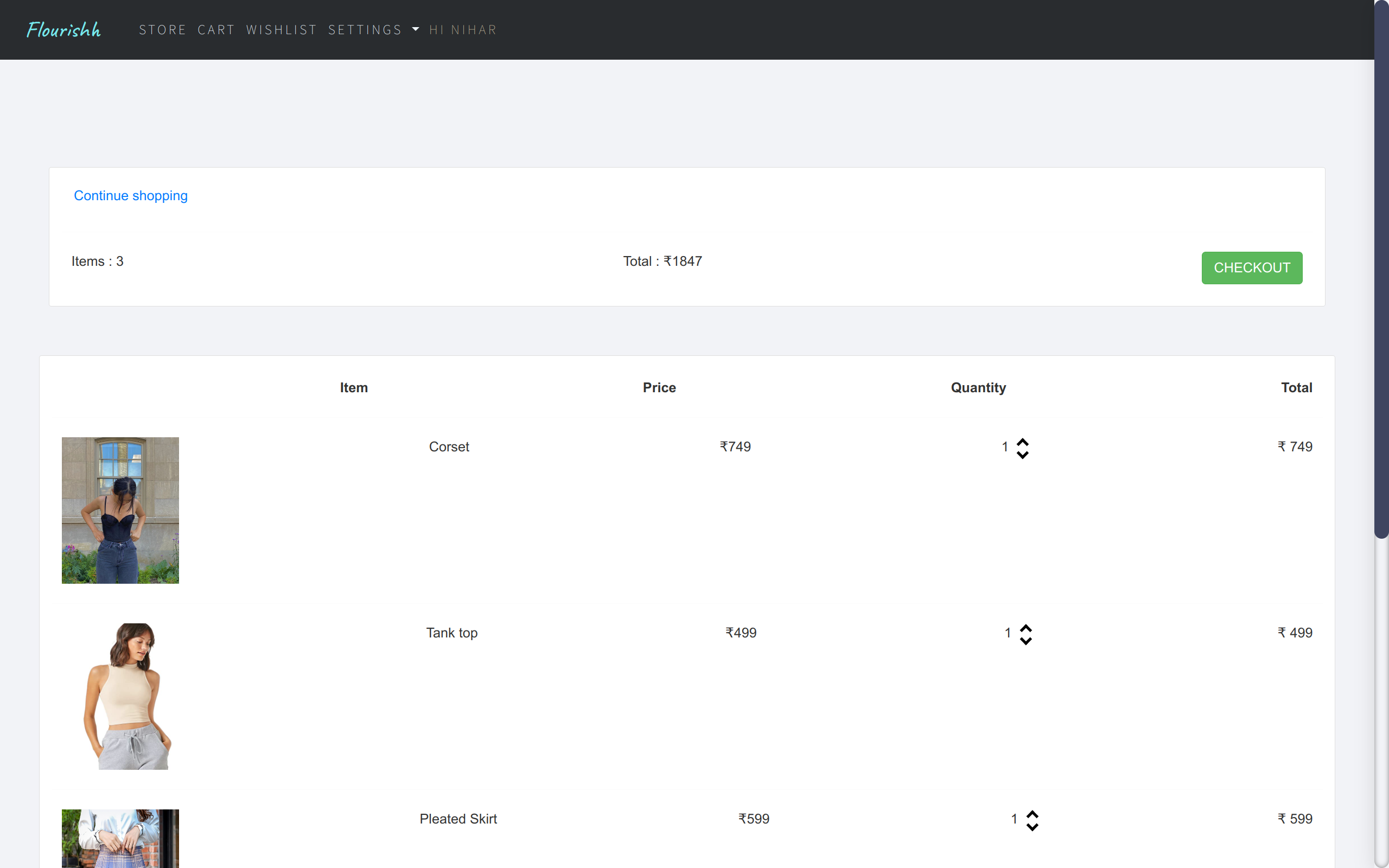Switch to the CART page

pyautogui.click(x=216, y=29)
